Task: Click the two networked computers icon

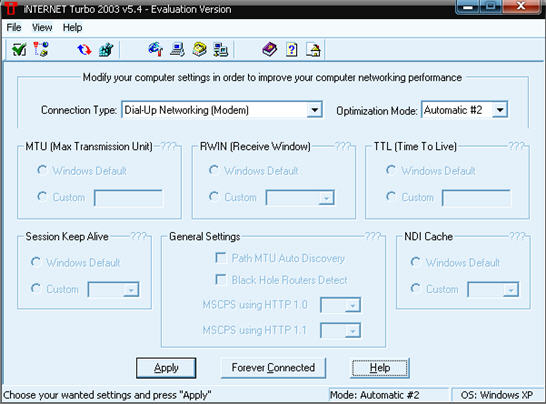Action: pos(221,49)
